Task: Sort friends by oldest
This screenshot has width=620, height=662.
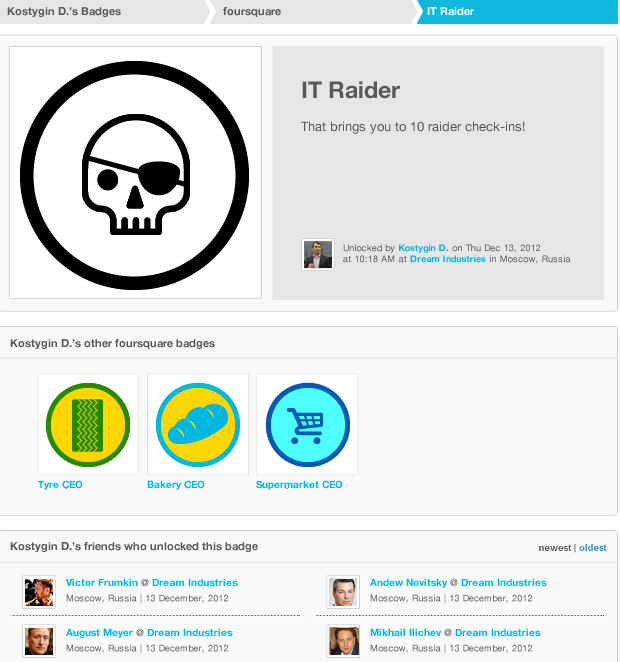Action: pos(593,548)
